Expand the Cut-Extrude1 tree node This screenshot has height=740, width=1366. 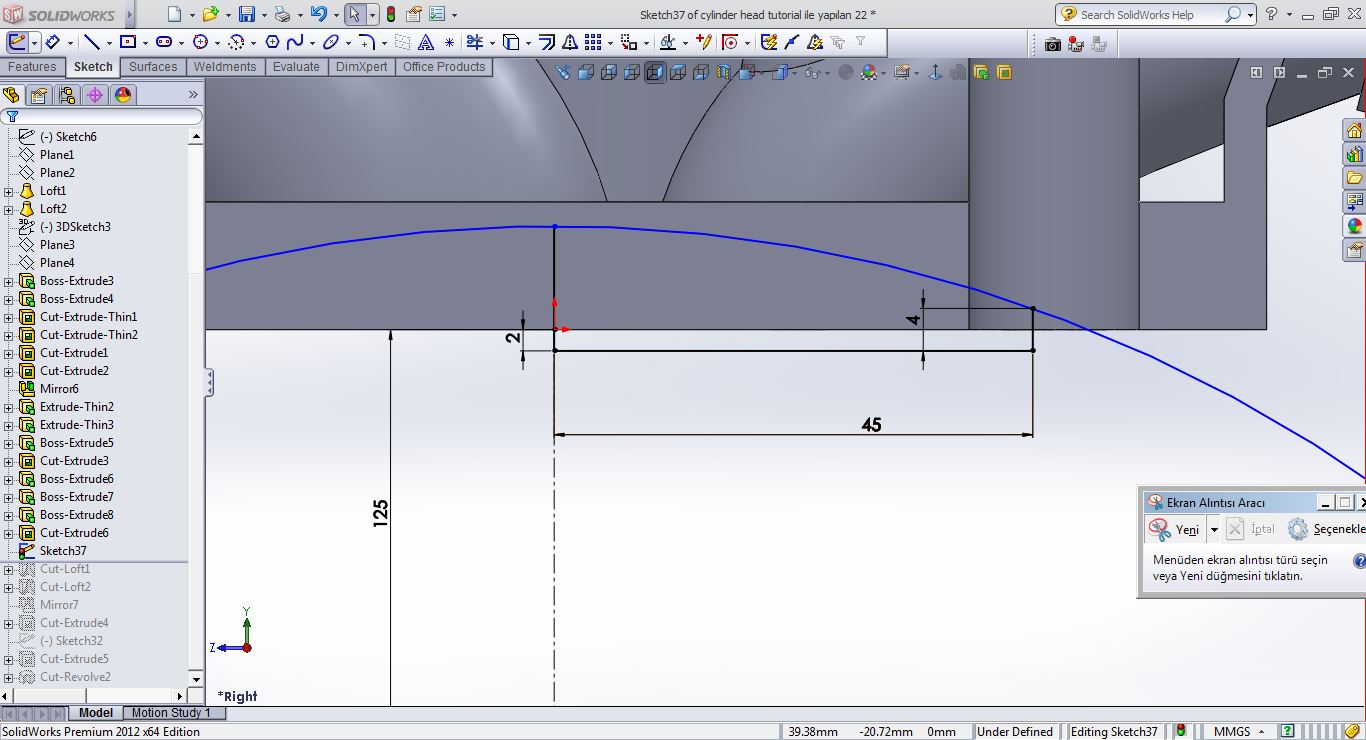tap(9, 353)
